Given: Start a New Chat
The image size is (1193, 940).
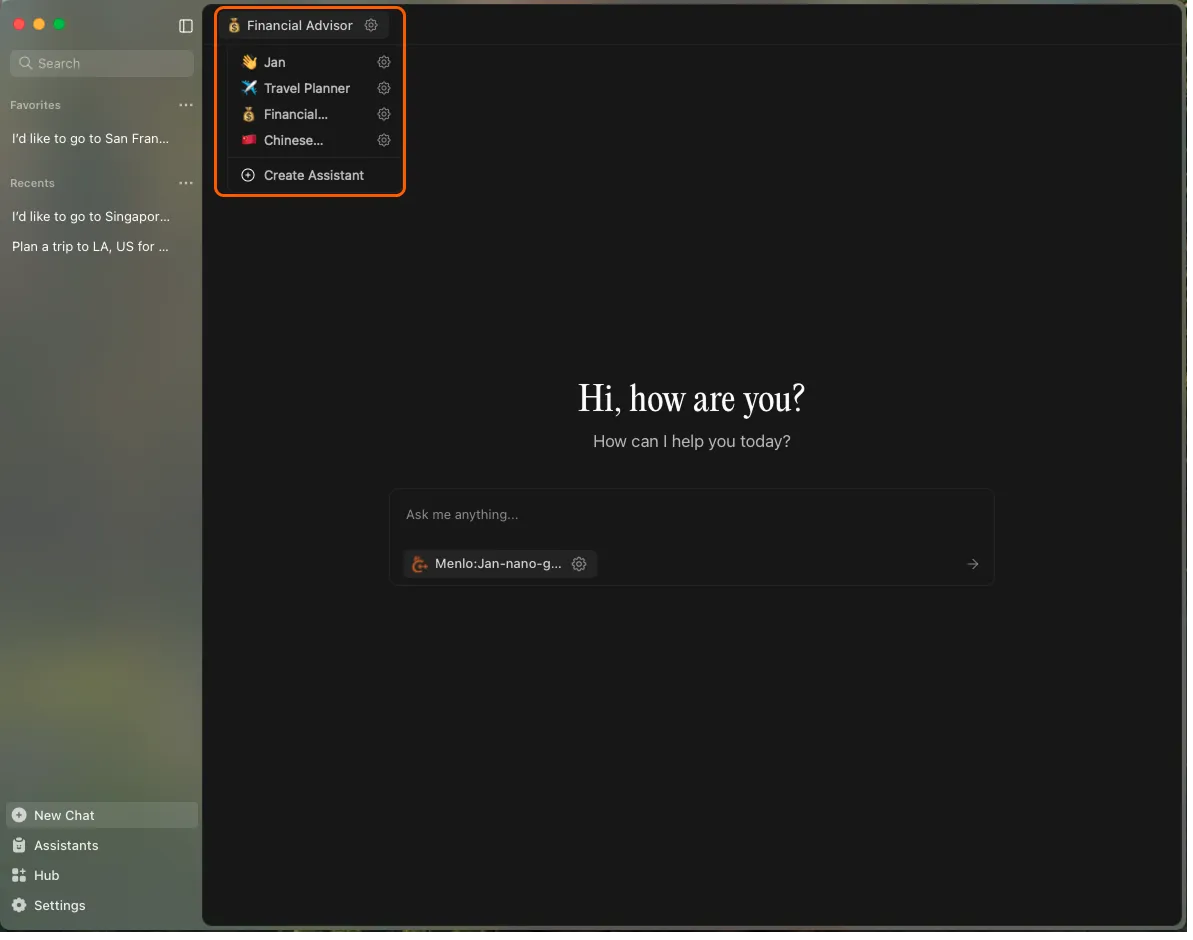Looking at the screenshot, I should click(x=64, y=815).
